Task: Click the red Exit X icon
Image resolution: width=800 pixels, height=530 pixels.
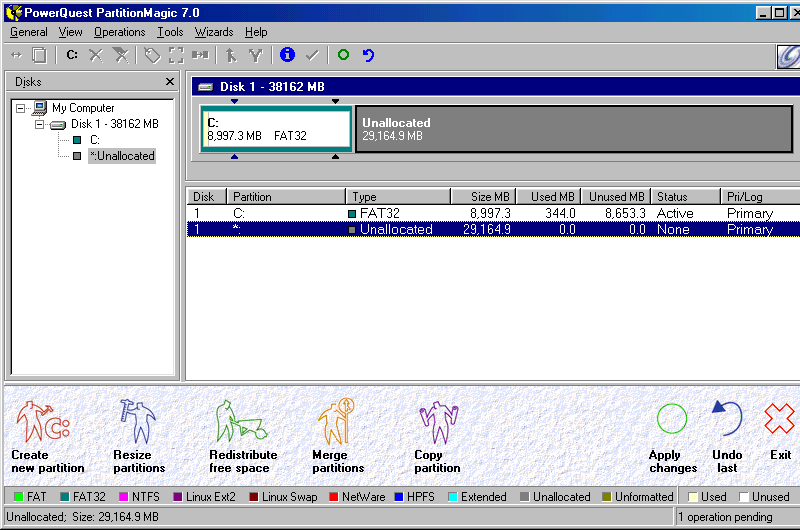Action: click(779, 419)
